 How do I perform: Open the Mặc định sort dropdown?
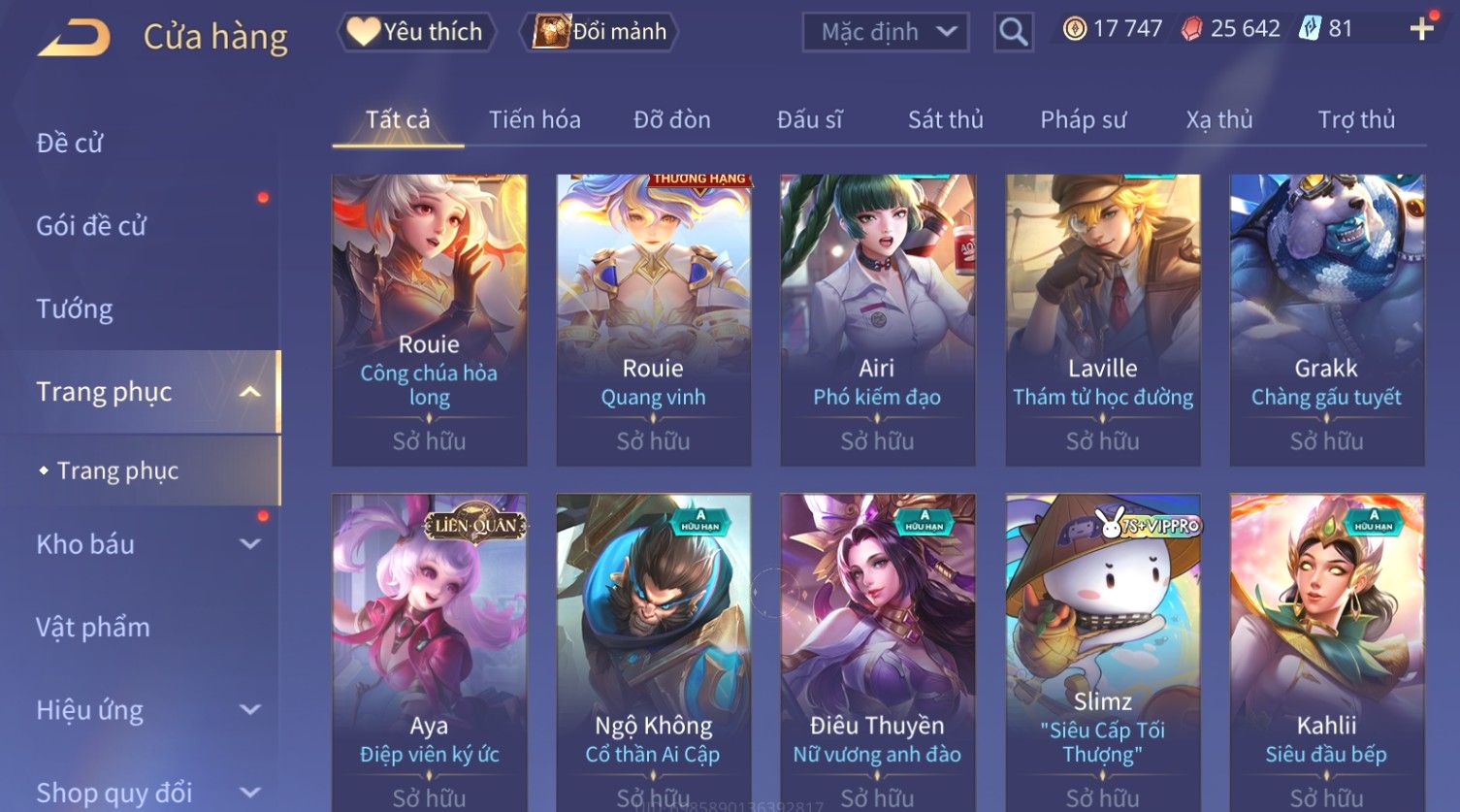886,32
